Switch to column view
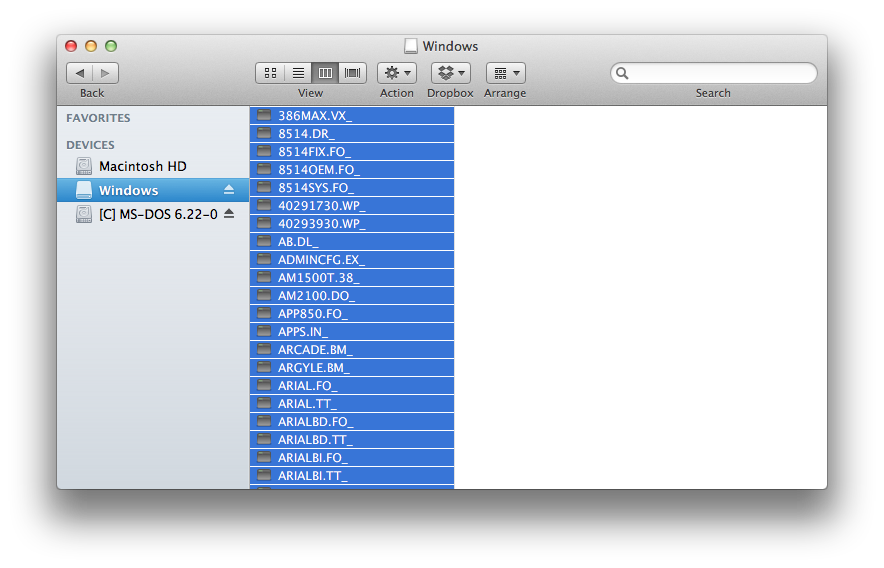Viewport: 884px width, 568px height. (325, 73)
